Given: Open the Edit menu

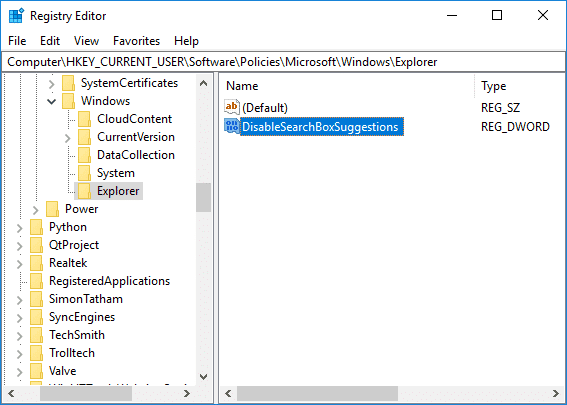Looking at the screenshot, I should point(50,41).
